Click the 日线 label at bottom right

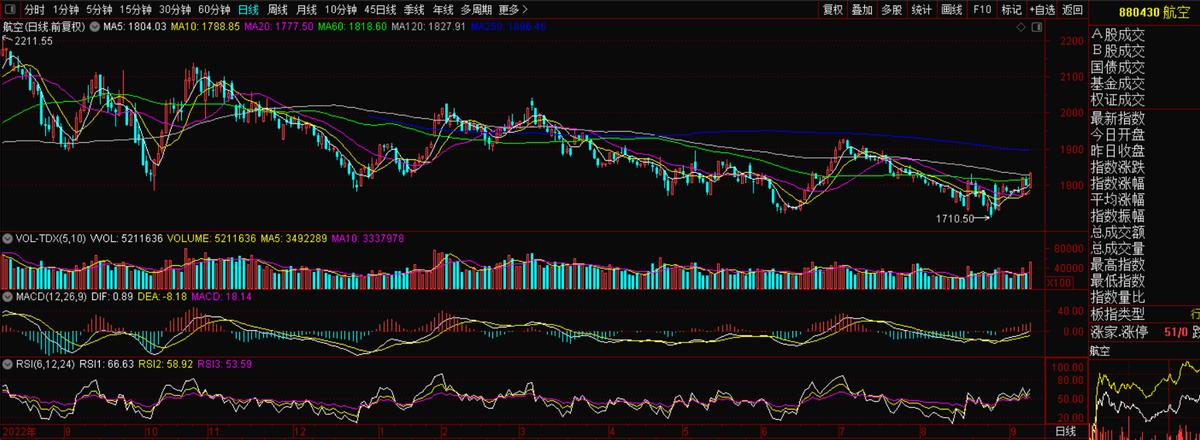[1066, 431]
